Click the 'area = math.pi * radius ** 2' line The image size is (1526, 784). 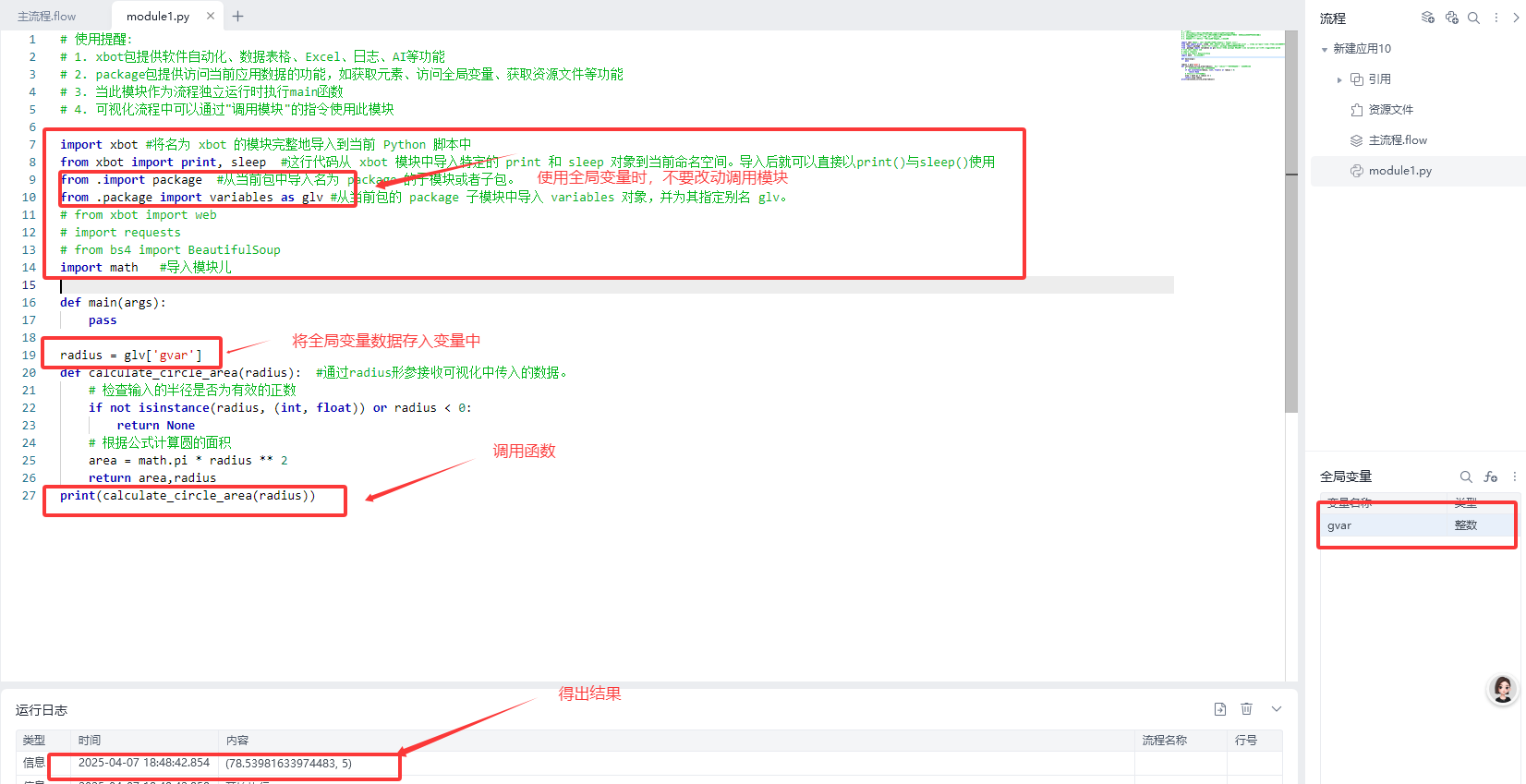[x=188, y=461]
